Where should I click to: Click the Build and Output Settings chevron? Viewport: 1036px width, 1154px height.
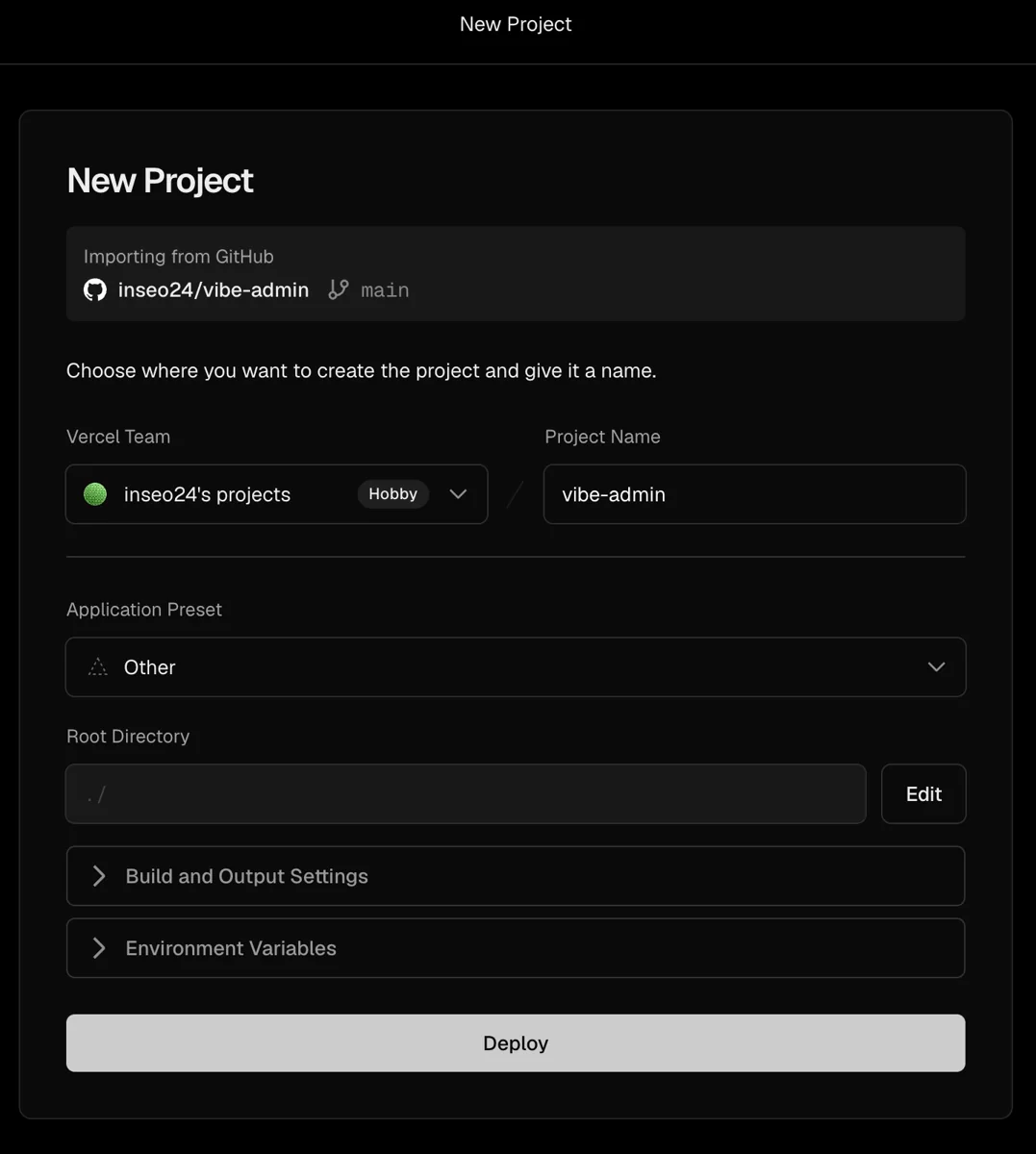pyautogui.click(x=99, y=876)
